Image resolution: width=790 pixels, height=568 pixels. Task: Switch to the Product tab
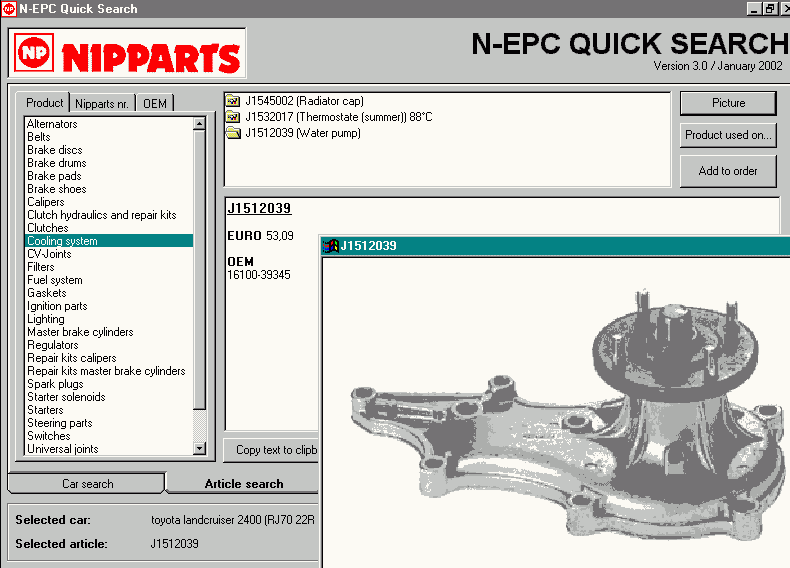click(44, 103)
